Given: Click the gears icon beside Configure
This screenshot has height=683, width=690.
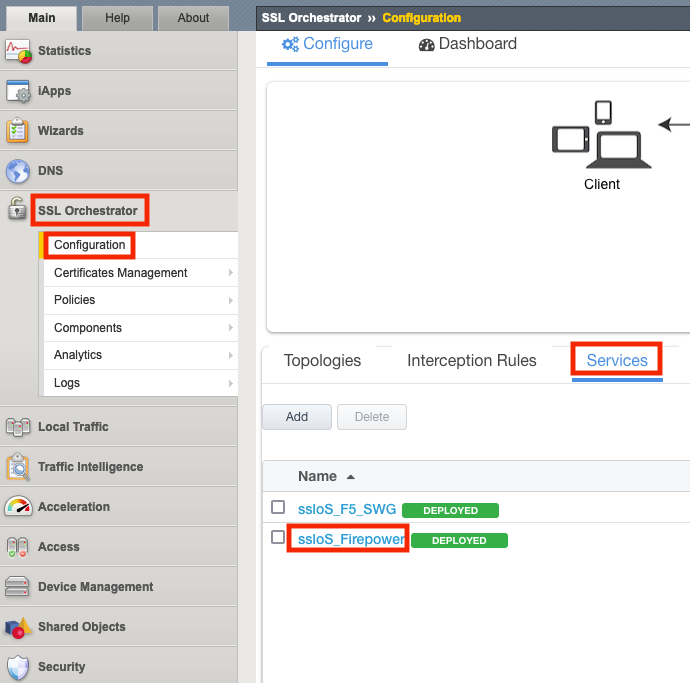Looking at the screenshot, I should [x=290, y=44].
